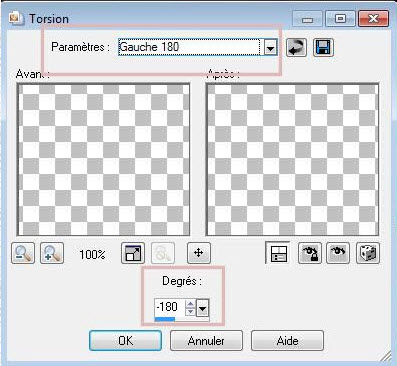
Task: Click the reset to default arrow icon
Action: (296, 47)
